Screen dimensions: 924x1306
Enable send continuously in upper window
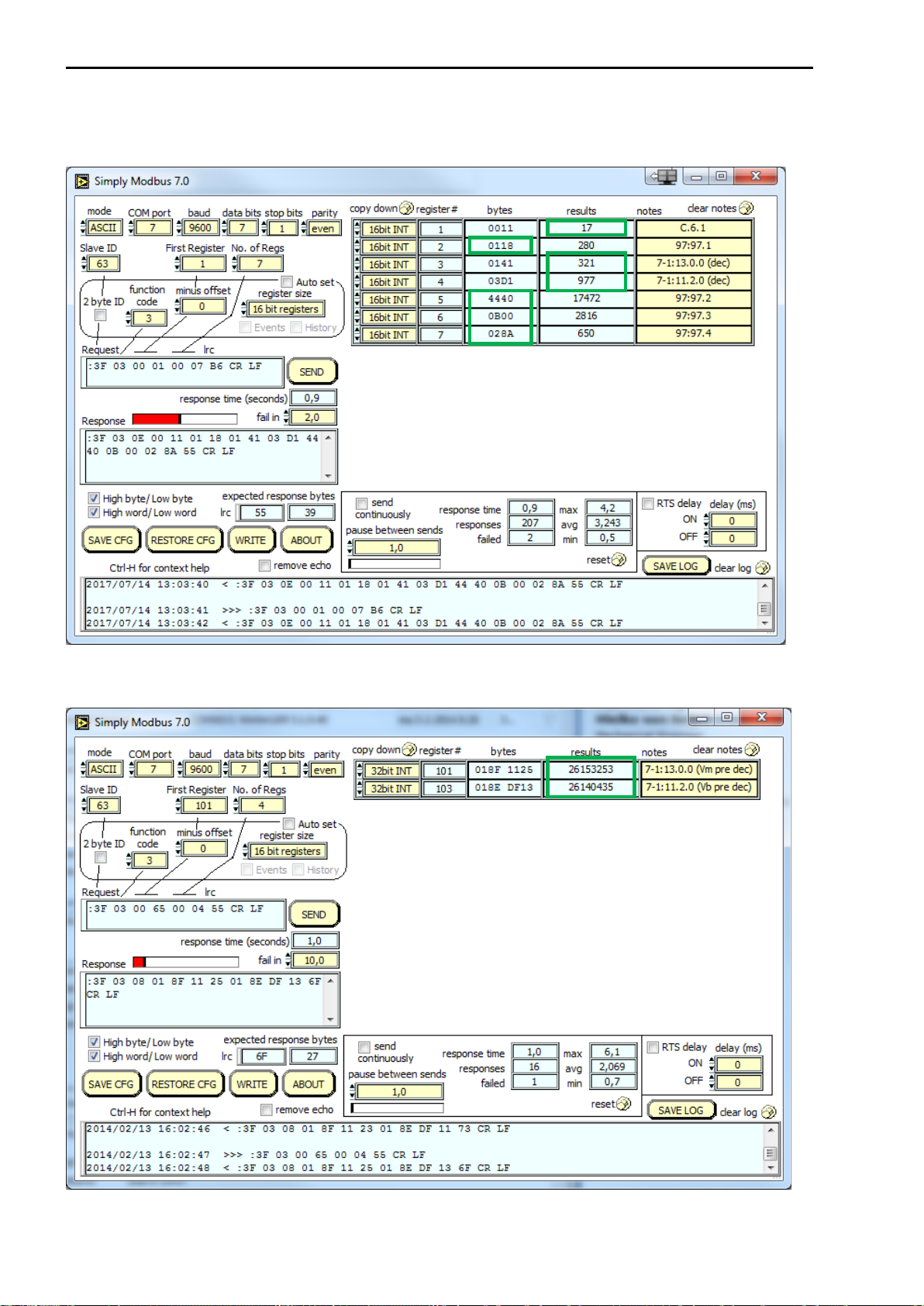[x=361, y=503]
